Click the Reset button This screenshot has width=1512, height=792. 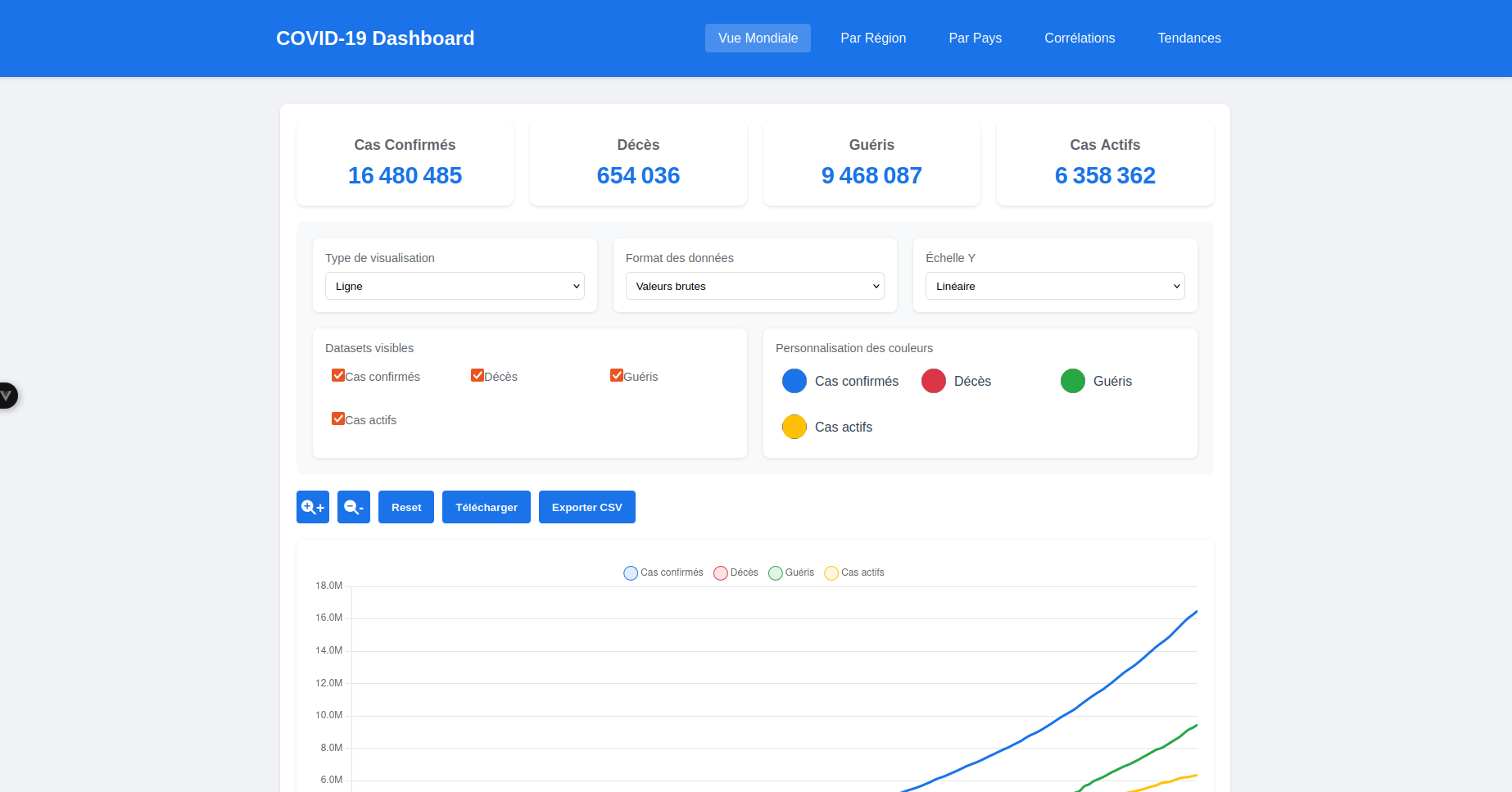(x=406, y=507)
